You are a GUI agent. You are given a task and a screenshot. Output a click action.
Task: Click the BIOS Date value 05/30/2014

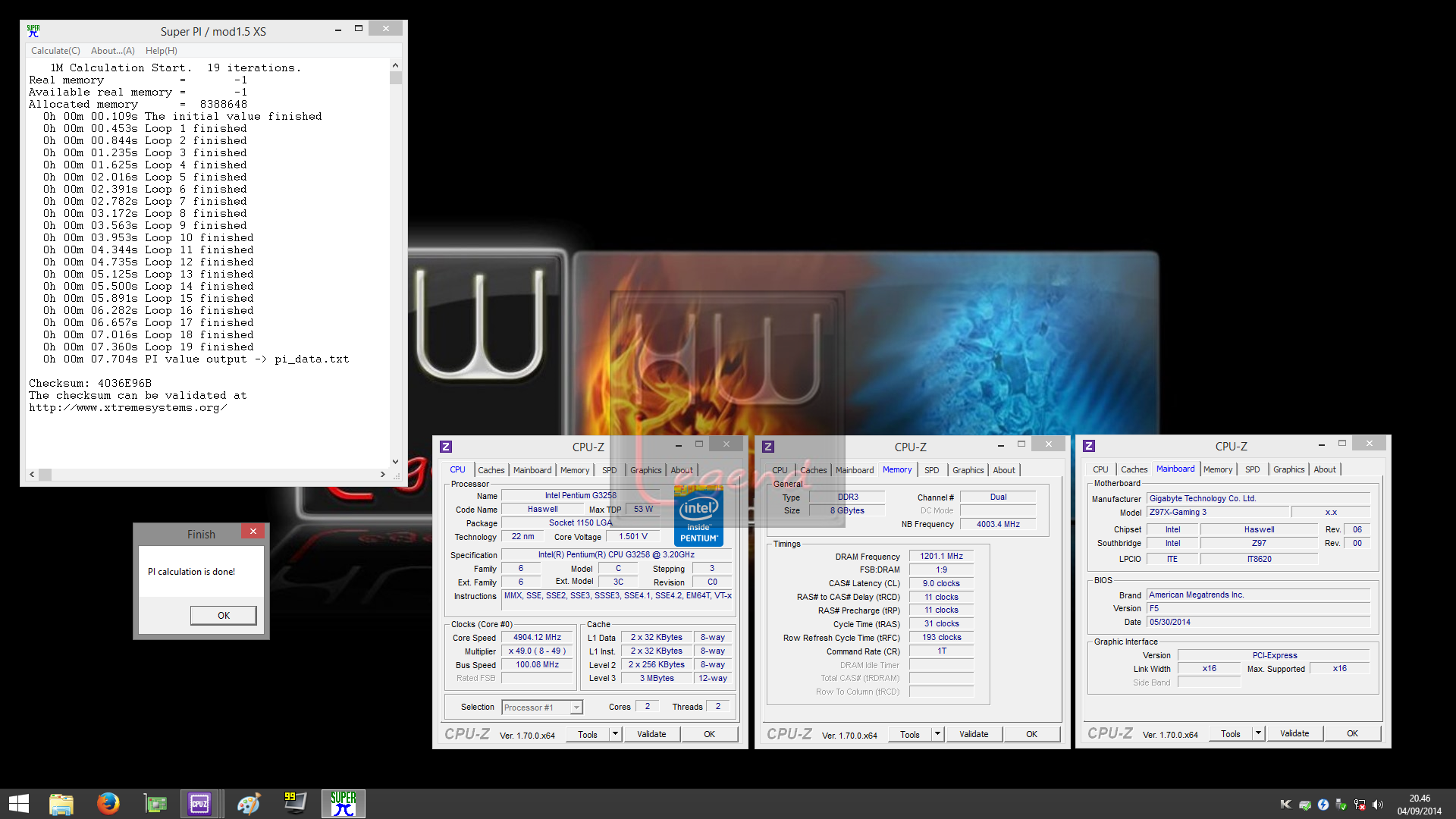click(x=1258, y=623)
